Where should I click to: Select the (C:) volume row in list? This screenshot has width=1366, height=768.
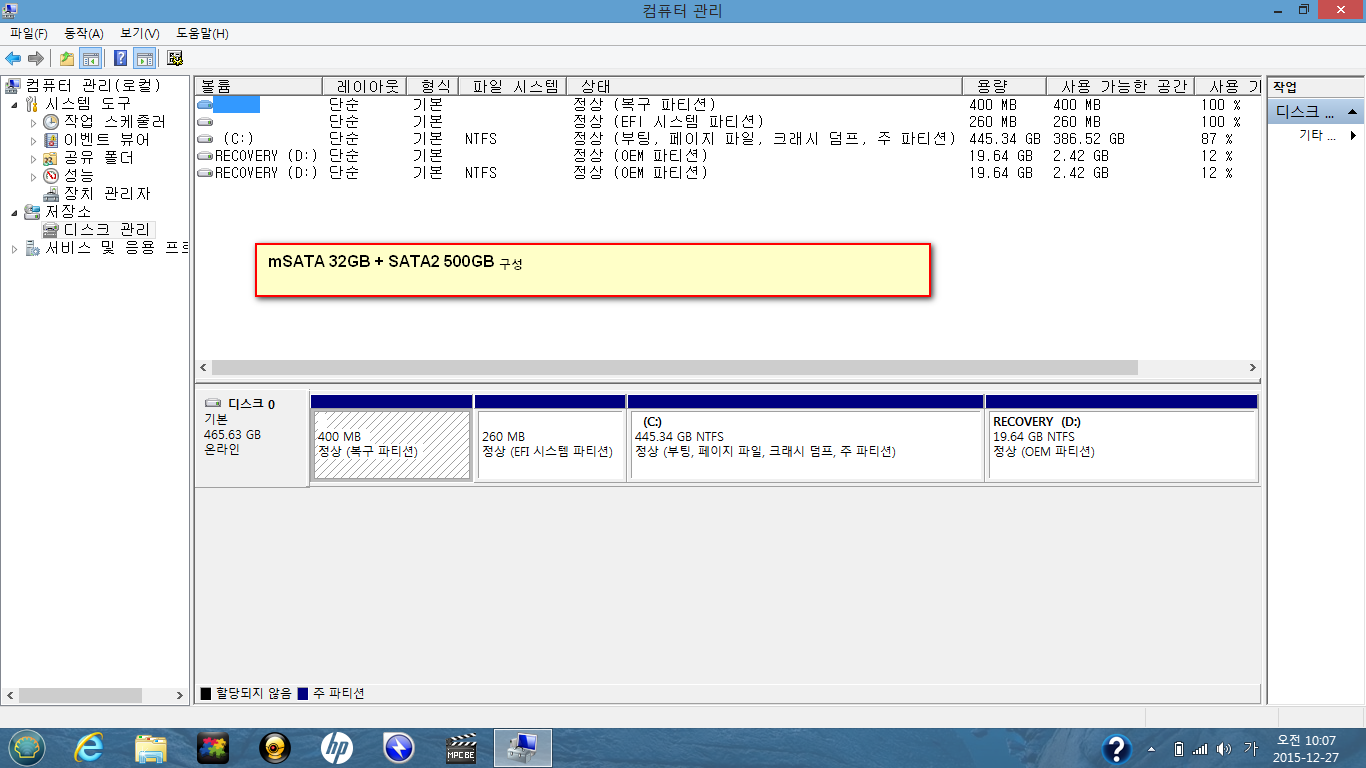tap(727, 139)
